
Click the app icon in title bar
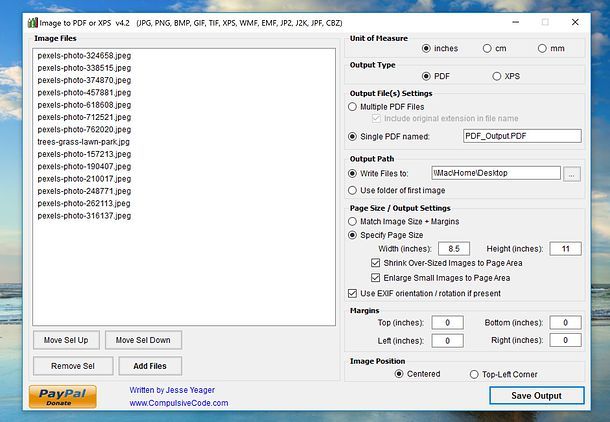pos(33,23)
